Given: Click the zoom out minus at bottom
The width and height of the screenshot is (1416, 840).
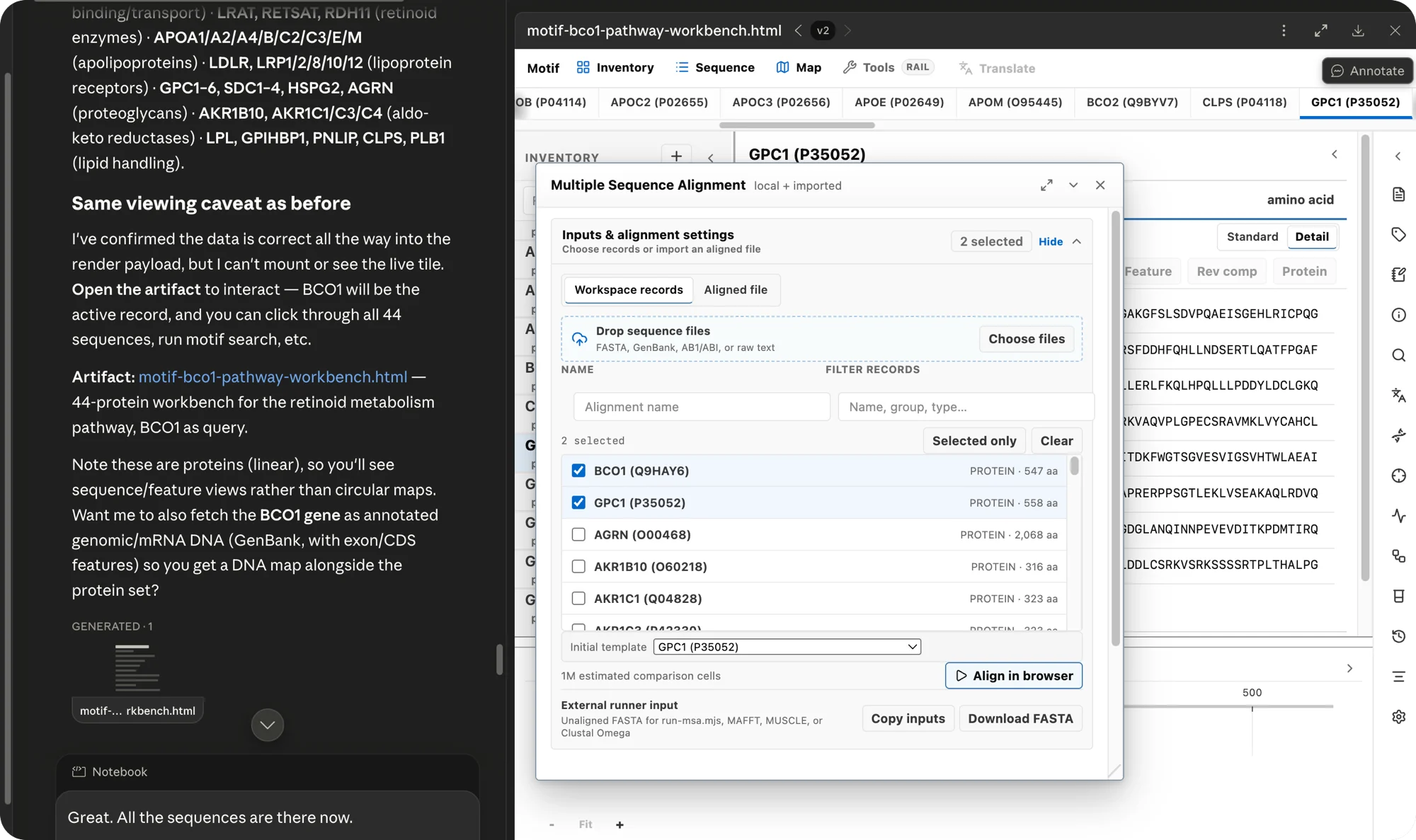Looking at the screenshot, I should 552,824.
